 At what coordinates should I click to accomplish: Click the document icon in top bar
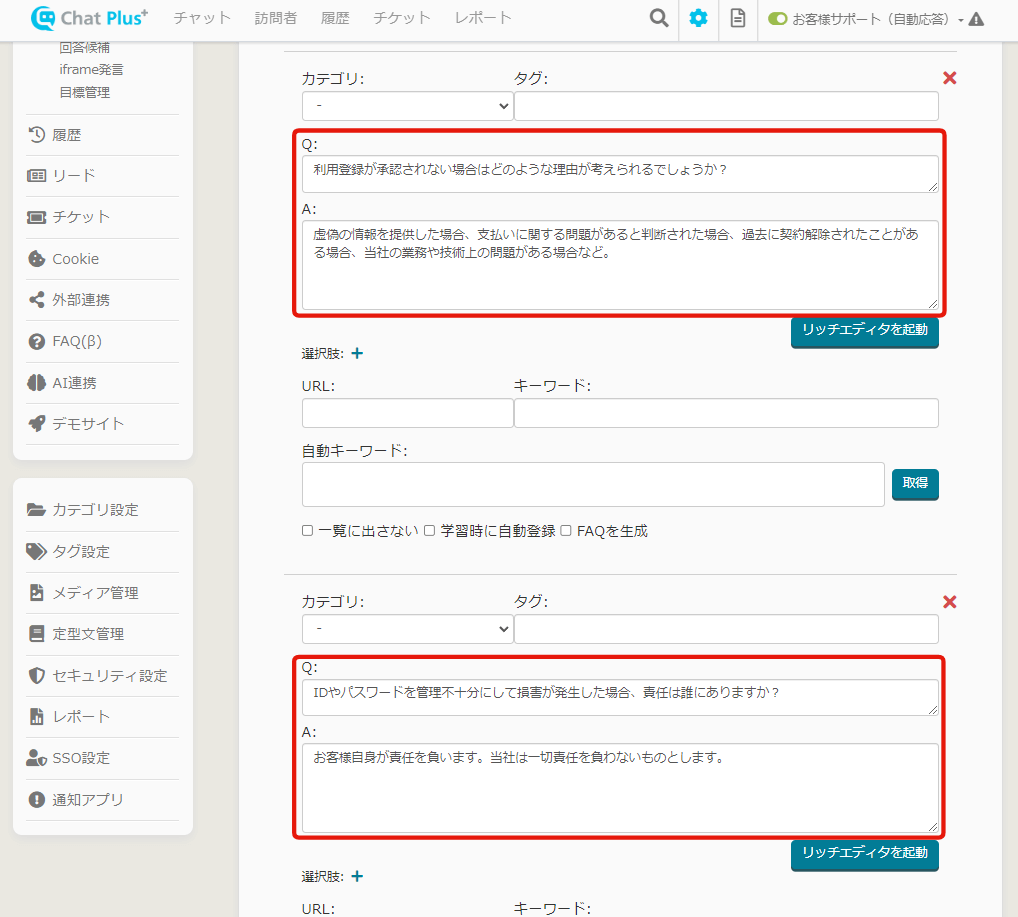[738, 18]
